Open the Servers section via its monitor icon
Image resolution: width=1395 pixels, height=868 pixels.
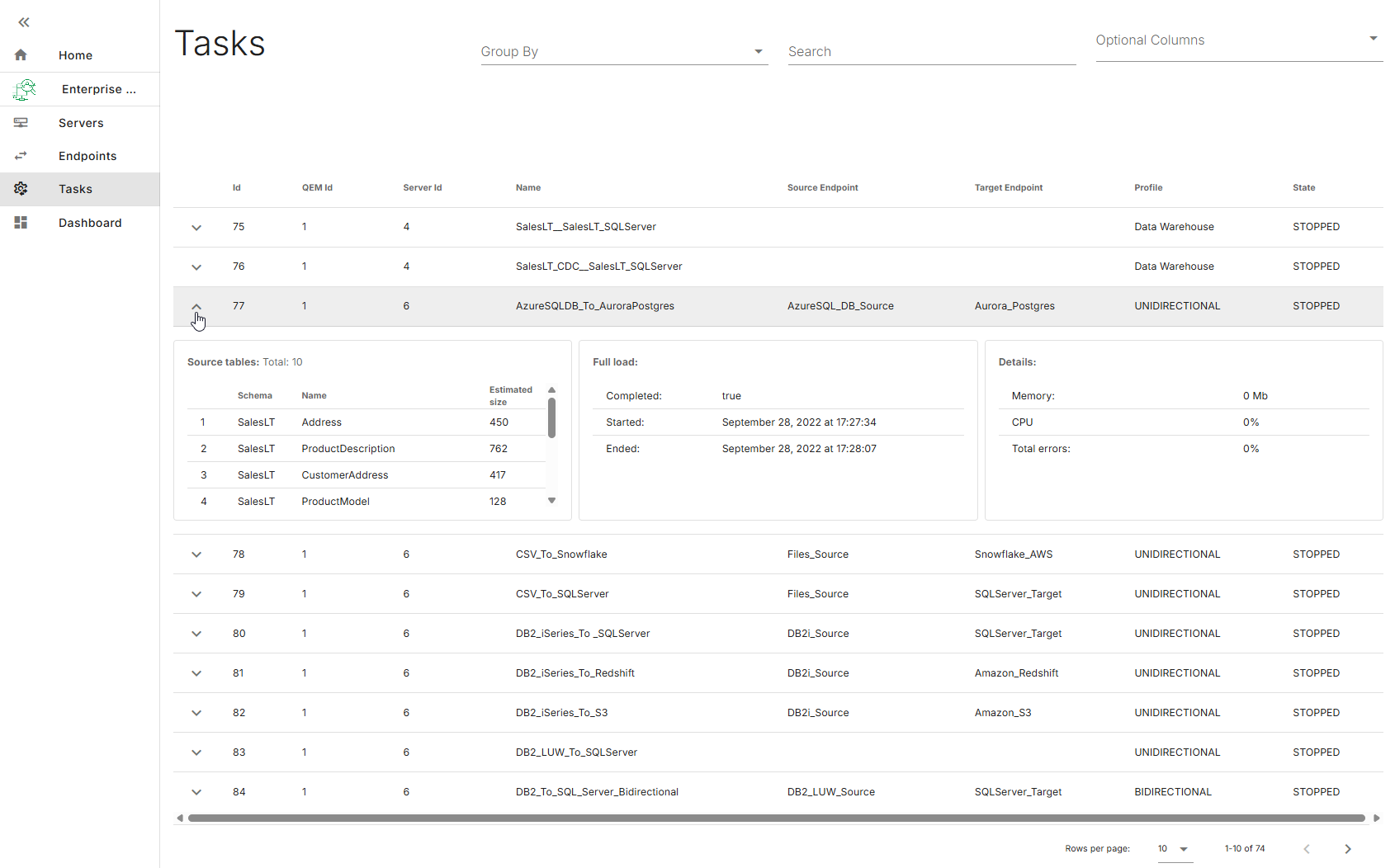click(x=21, y=122)
